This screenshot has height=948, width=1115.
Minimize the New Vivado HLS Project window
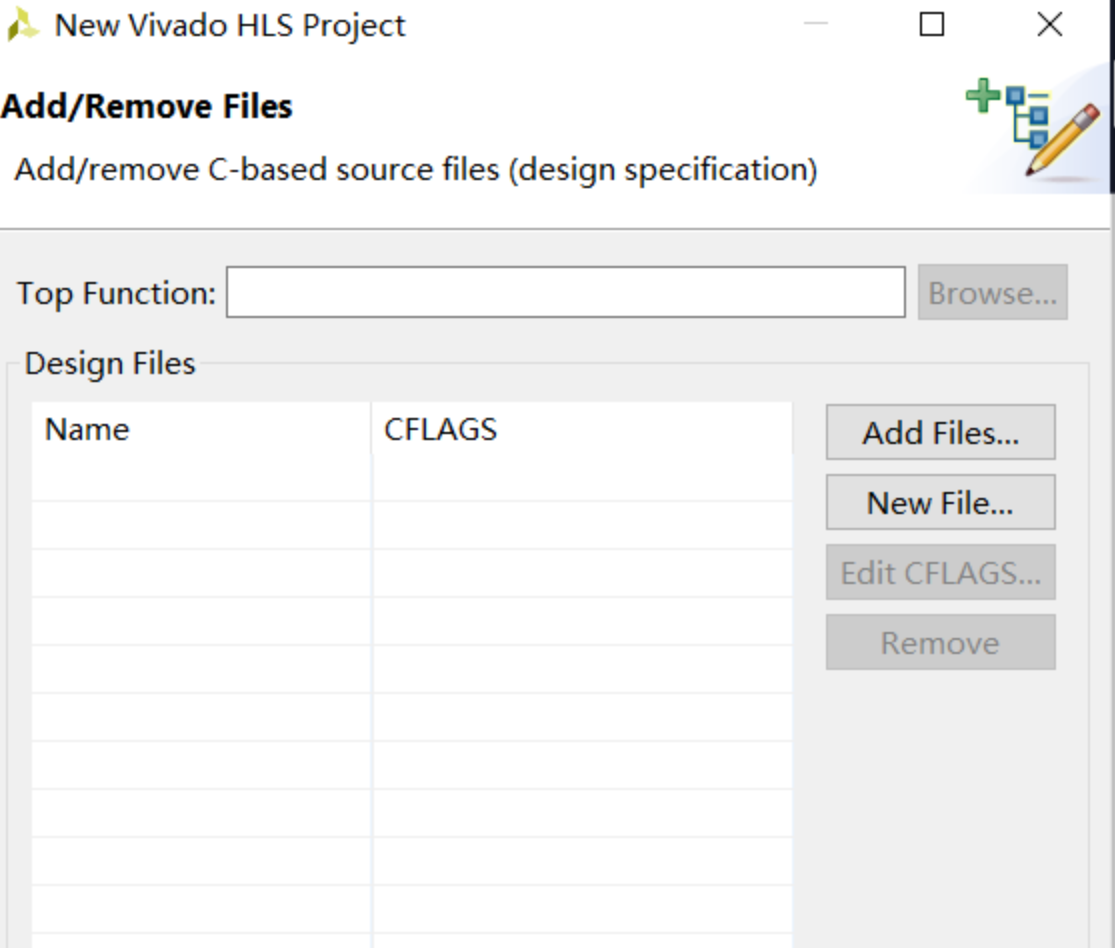[x=816, y=24]
